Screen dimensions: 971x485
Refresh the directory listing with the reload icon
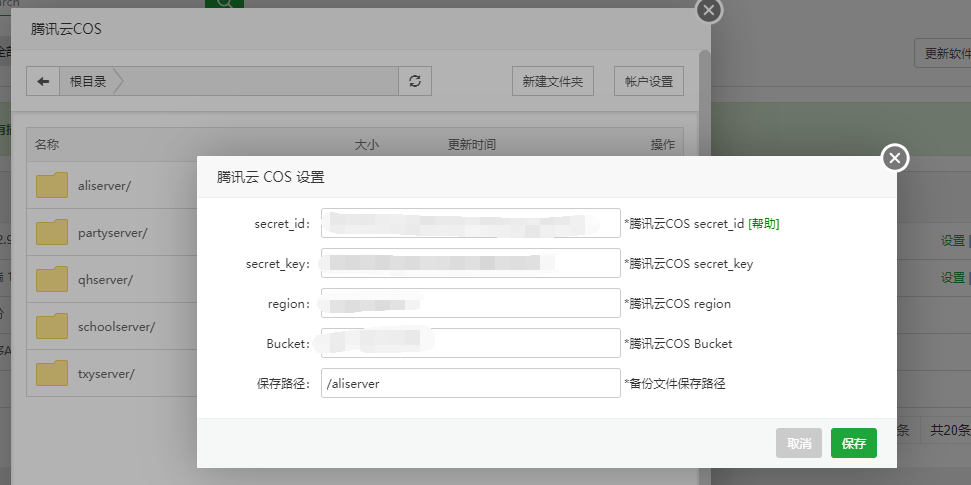click(x=415, y=81)
